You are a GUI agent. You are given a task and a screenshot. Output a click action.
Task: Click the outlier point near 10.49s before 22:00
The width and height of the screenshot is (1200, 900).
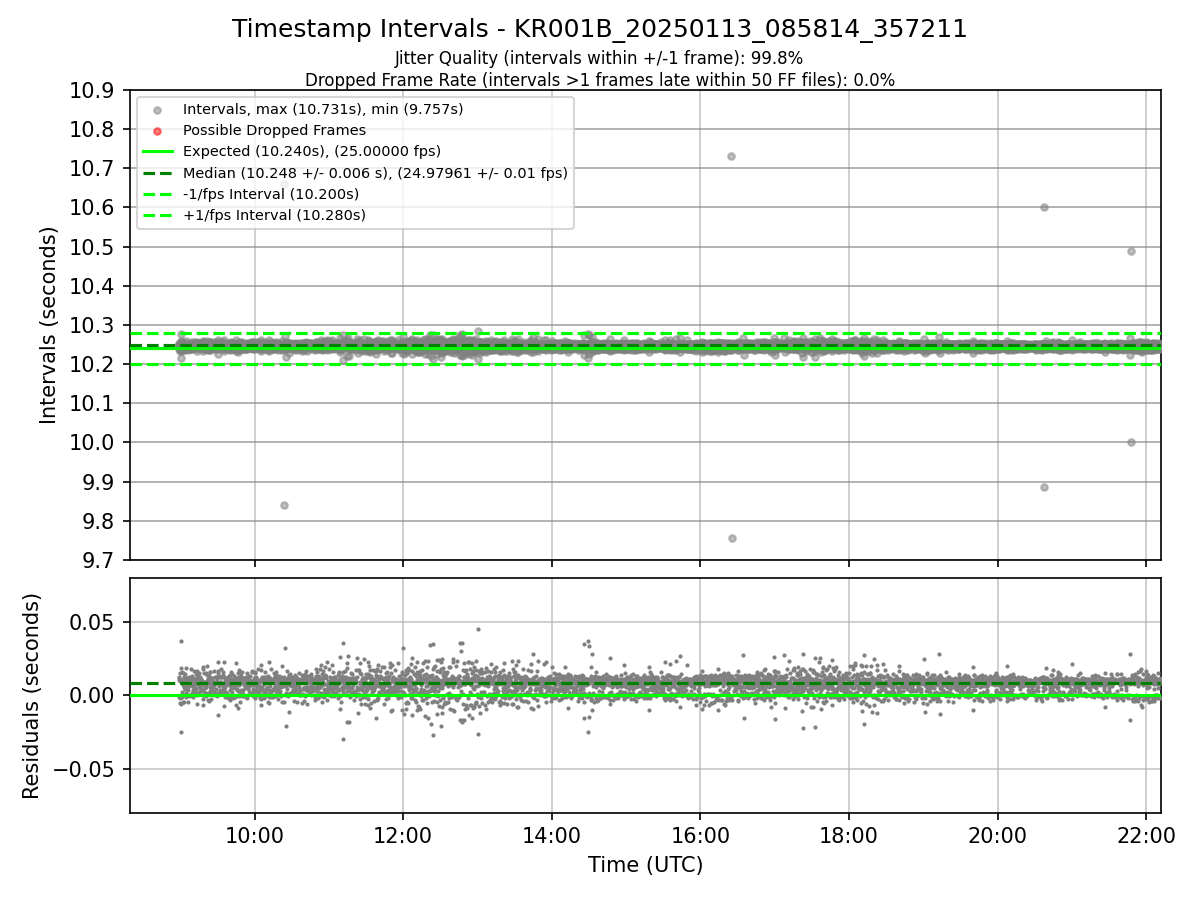pos(1131,251)
